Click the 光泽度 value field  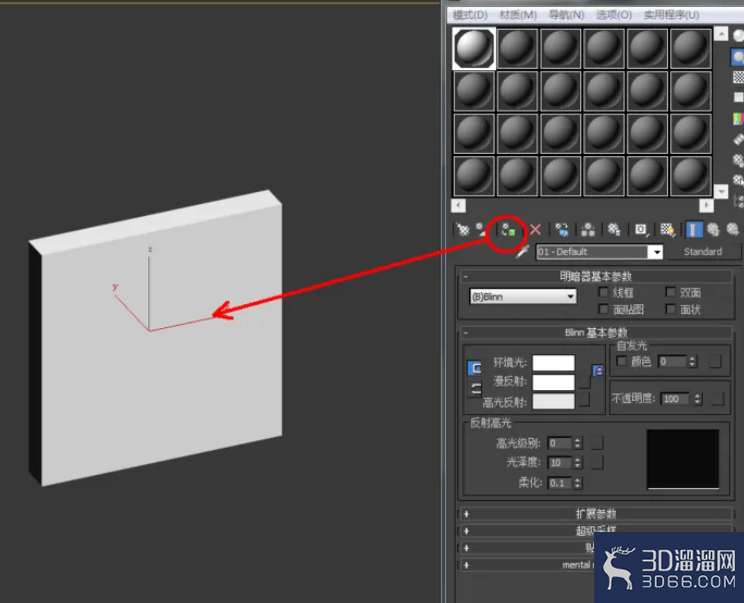[x=560, y=463]
